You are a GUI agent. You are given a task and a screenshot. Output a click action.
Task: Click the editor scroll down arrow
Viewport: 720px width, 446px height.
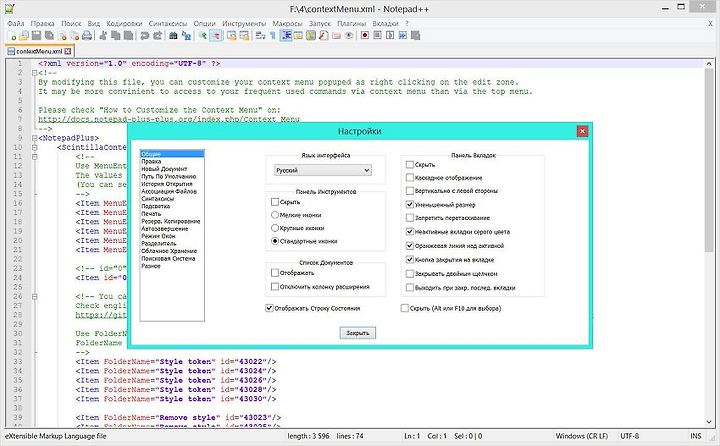pyautogui.click(x=709, y=421)
